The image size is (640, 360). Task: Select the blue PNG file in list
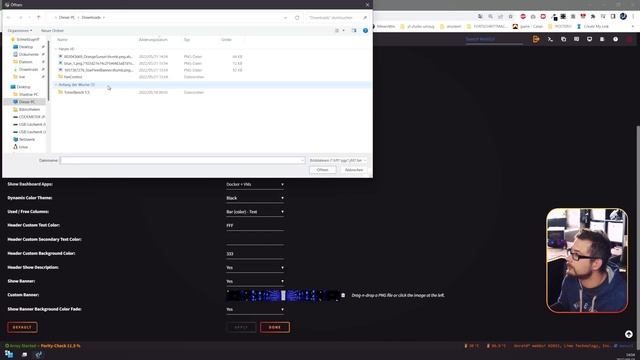point(96,64)
